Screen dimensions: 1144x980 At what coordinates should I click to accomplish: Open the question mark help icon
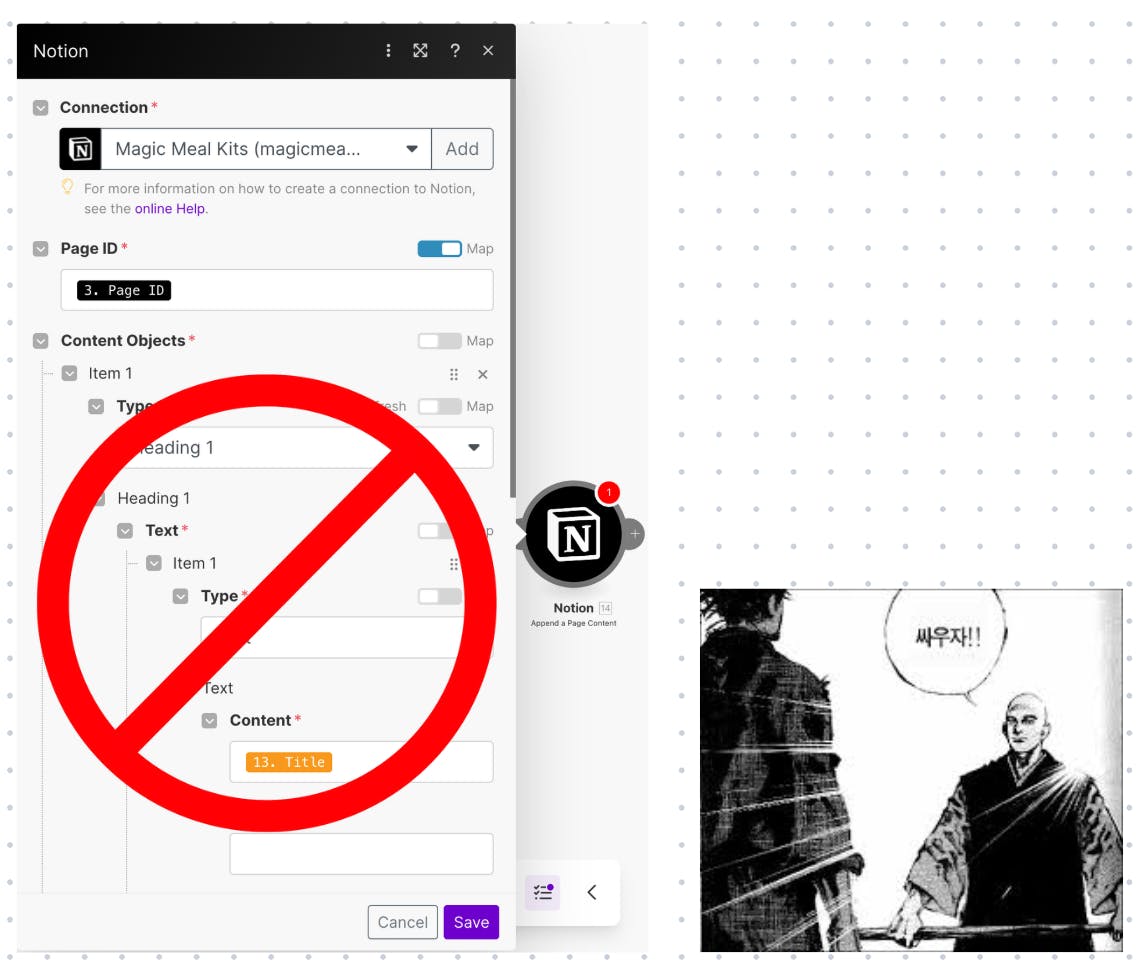pyautogui.click(x=455, y=50)
